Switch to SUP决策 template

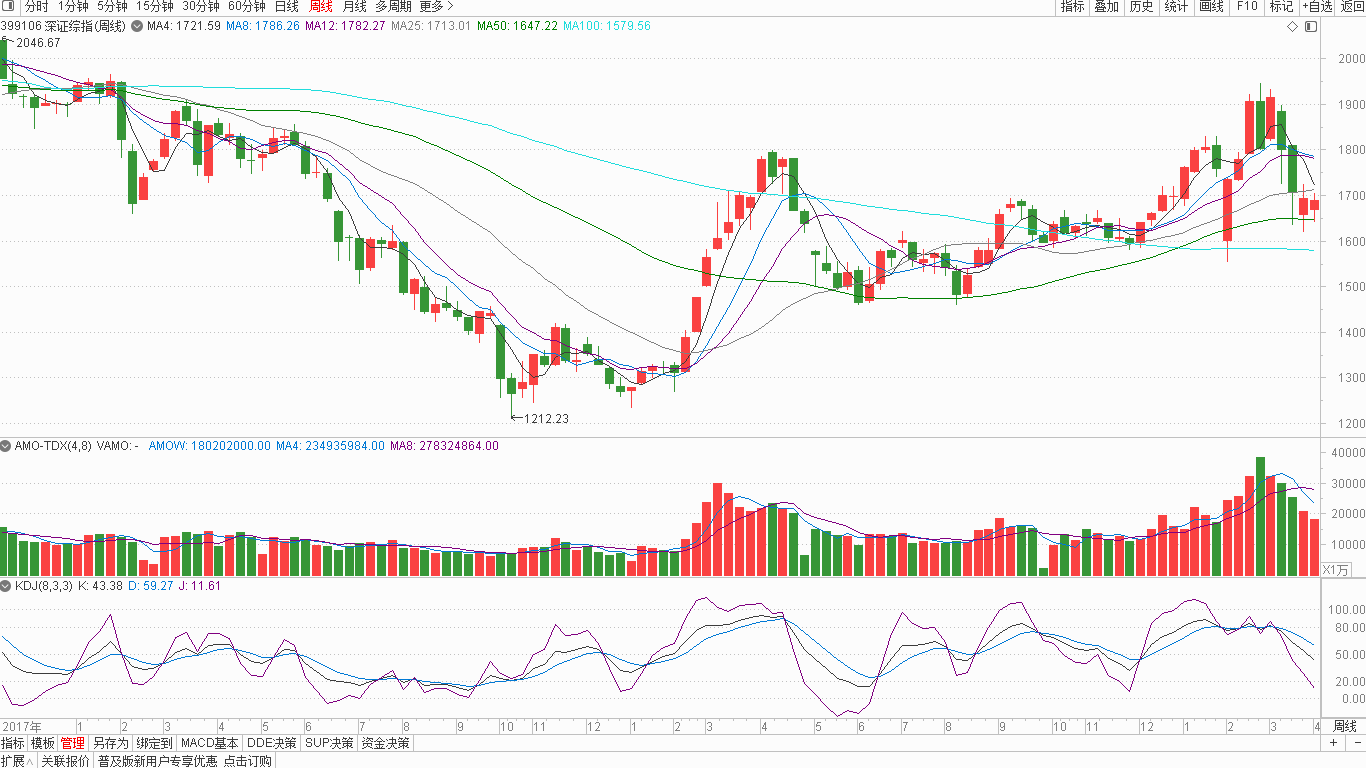click(x=329, y=743)
